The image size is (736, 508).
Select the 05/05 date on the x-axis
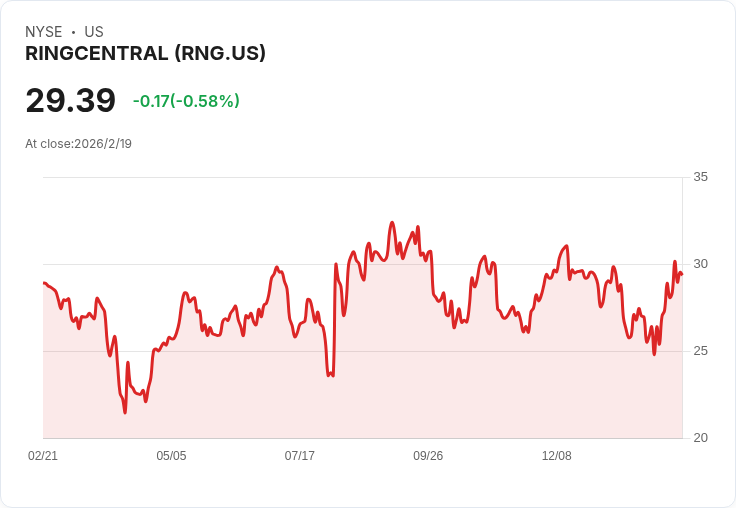171,456
